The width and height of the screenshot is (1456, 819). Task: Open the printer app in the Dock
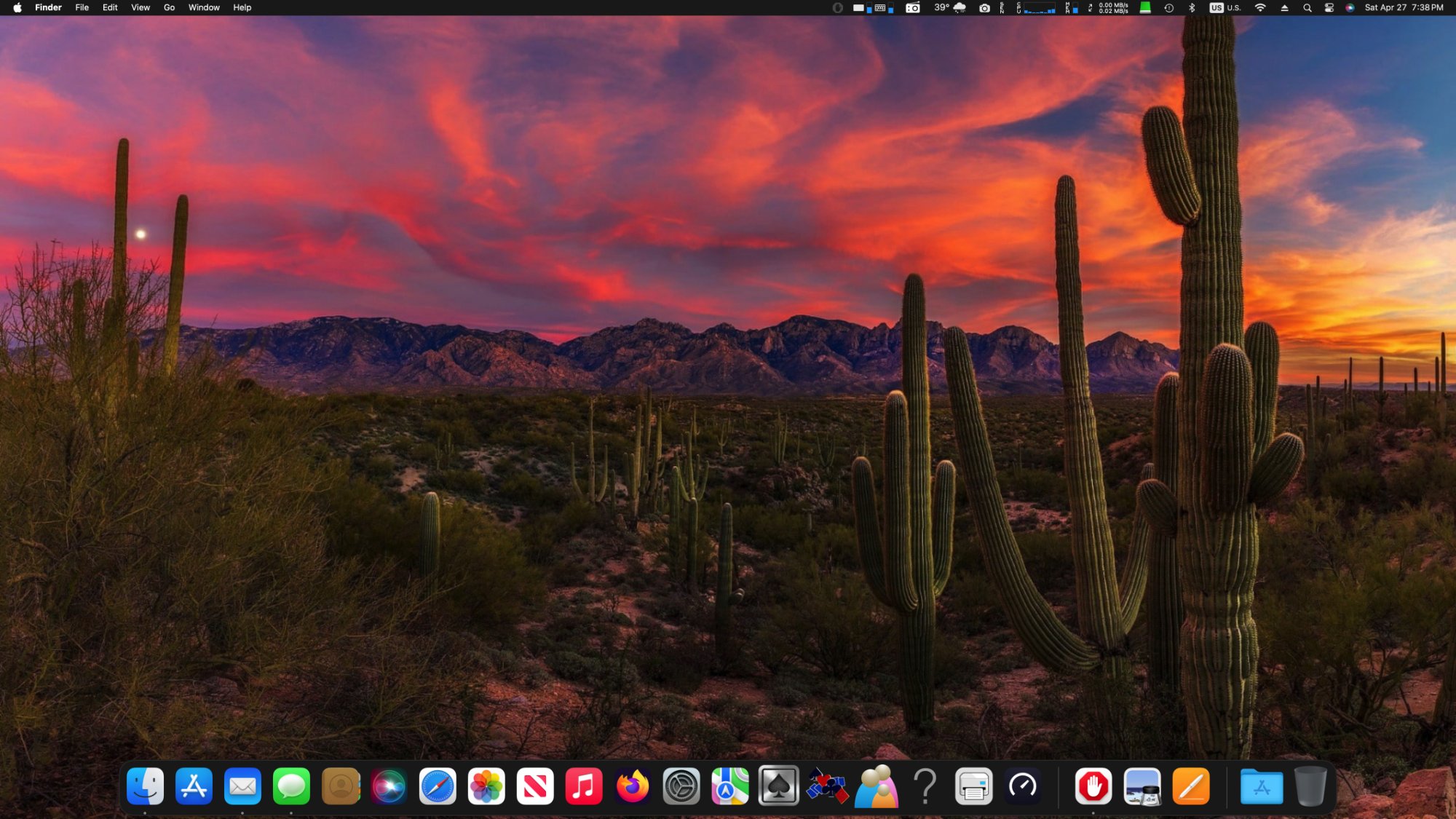pos(974,786)
